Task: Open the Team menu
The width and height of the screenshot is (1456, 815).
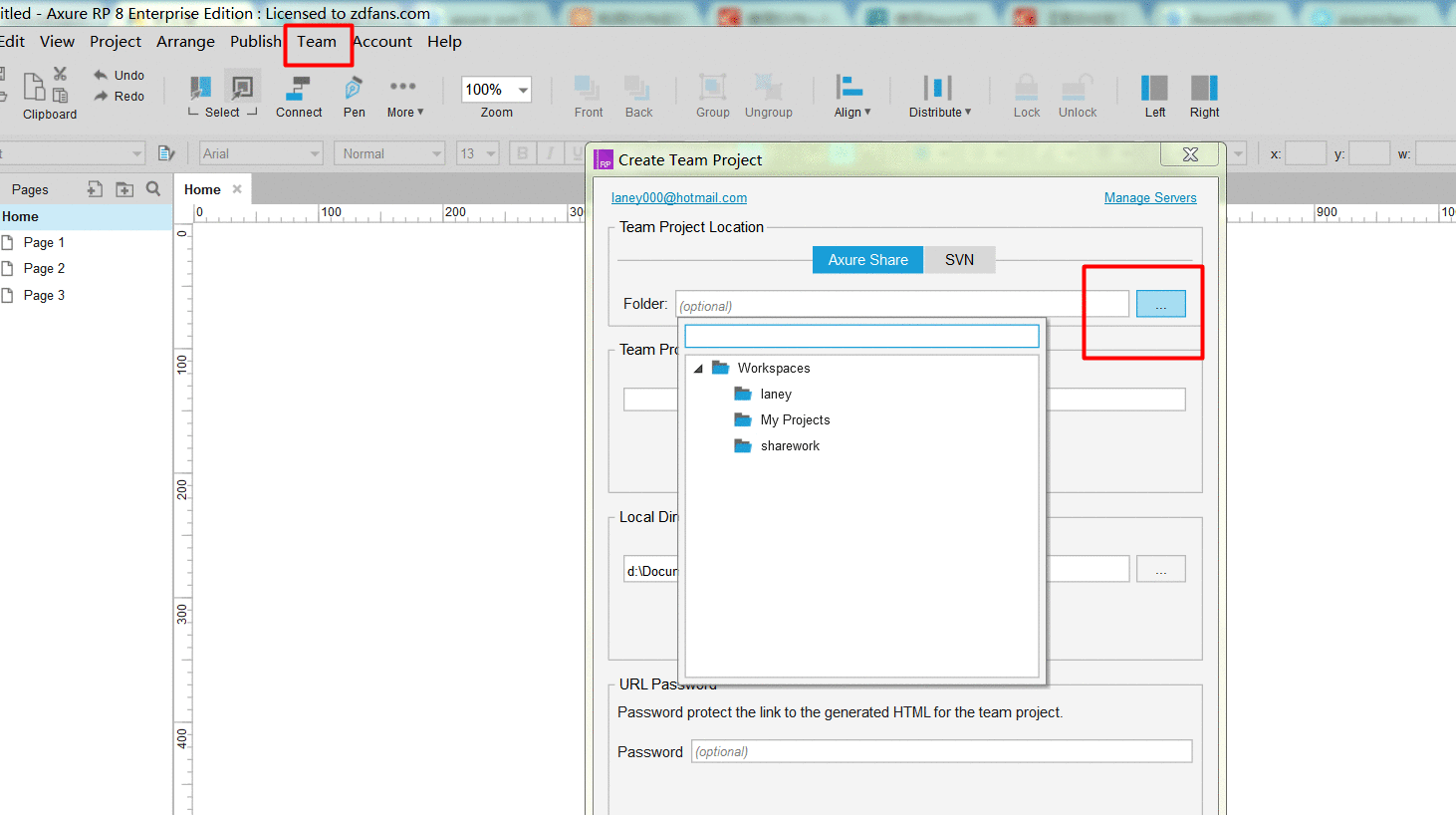Action: [317, 42]
